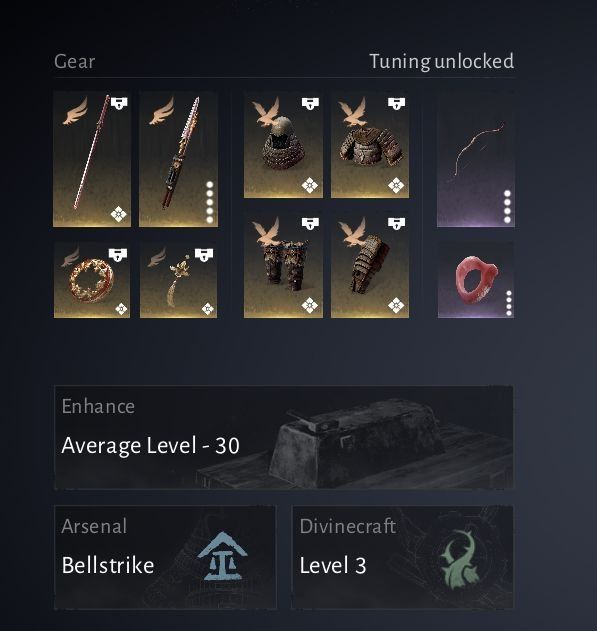The width and height of the screenshot is (597, 631).
Task: Select the leg greaves armor slot
Action: tap(283, 265)
